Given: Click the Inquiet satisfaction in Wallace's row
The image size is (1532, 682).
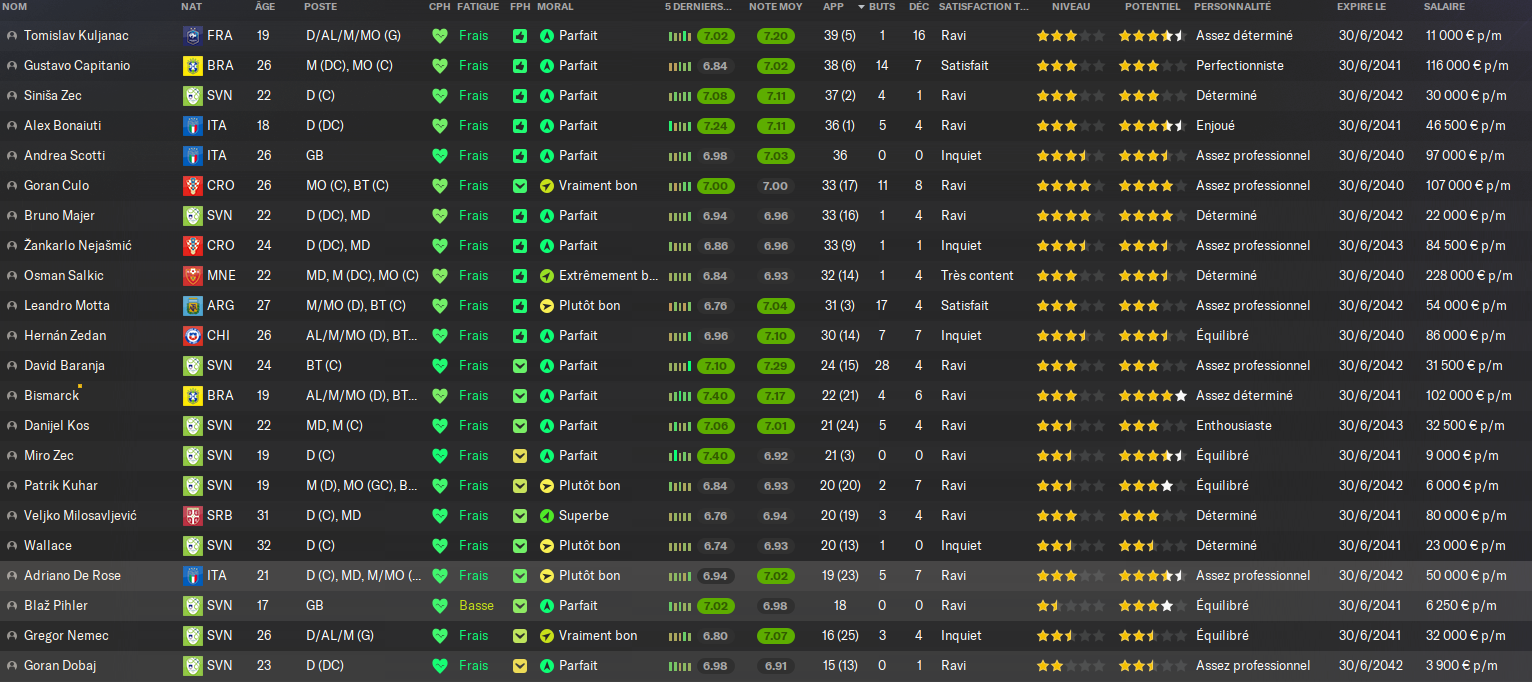Looking at the screenshot, I should [x=961, y=546].
